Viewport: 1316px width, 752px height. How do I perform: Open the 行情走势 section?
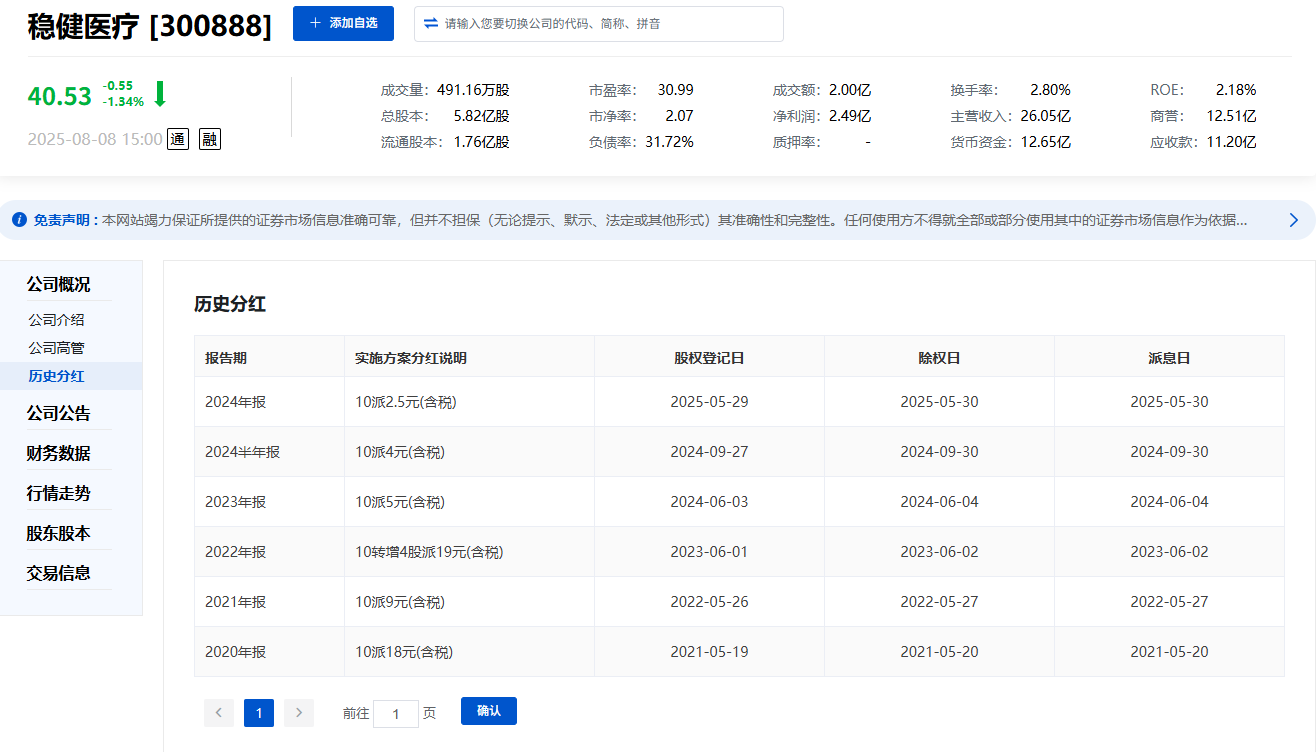[x=58, y=493]
